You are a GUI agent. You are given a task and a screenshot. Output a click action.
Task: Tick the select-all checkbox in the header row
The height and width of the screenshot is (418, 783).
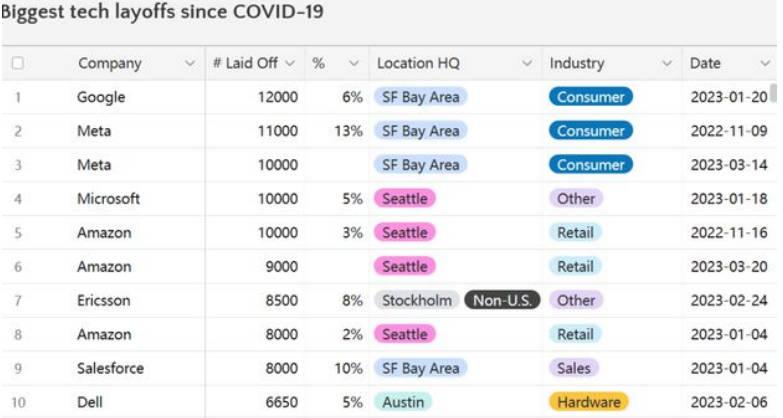pos(18,63)
